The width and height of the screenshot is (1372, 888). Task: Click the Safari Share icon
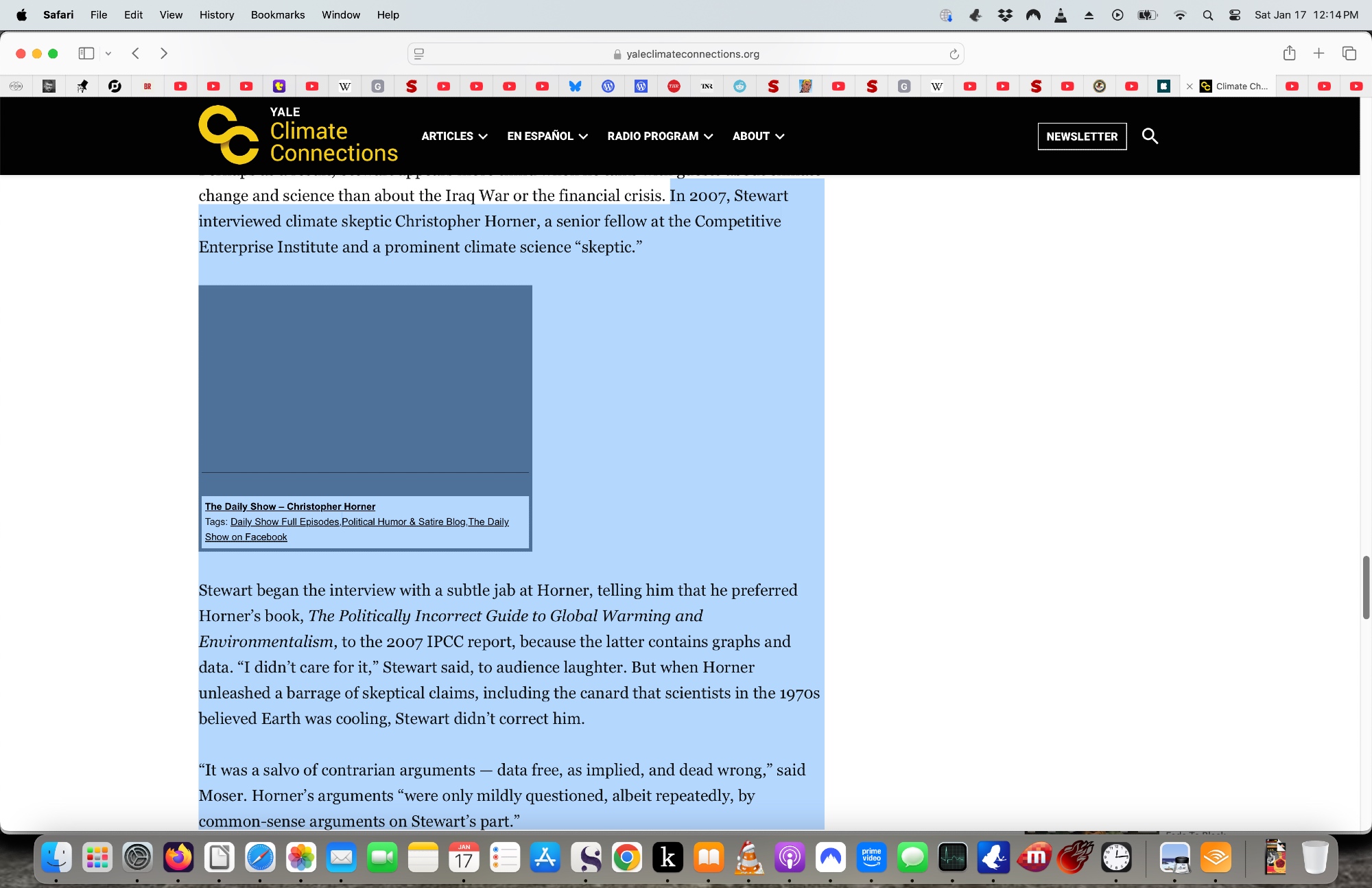(x=1289, y=54)
